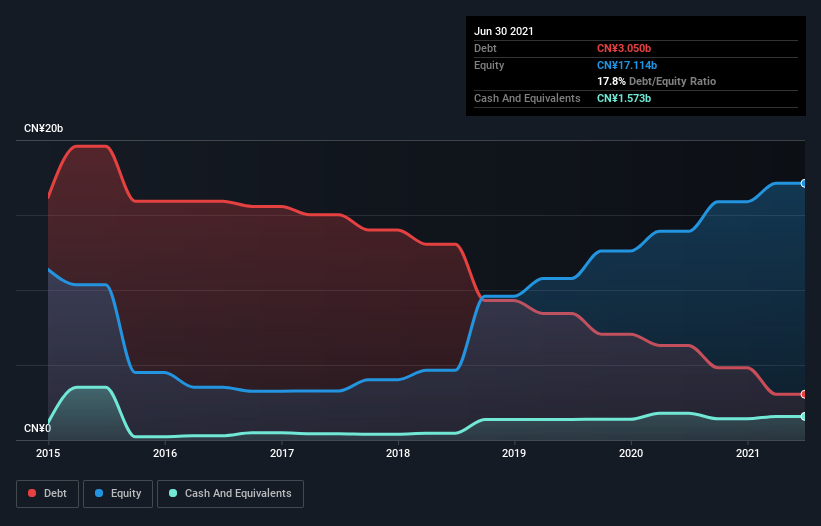Toggle Cash And Equivalents legend button
This screenshot has height=526, width=821.
tap(230, 494)
